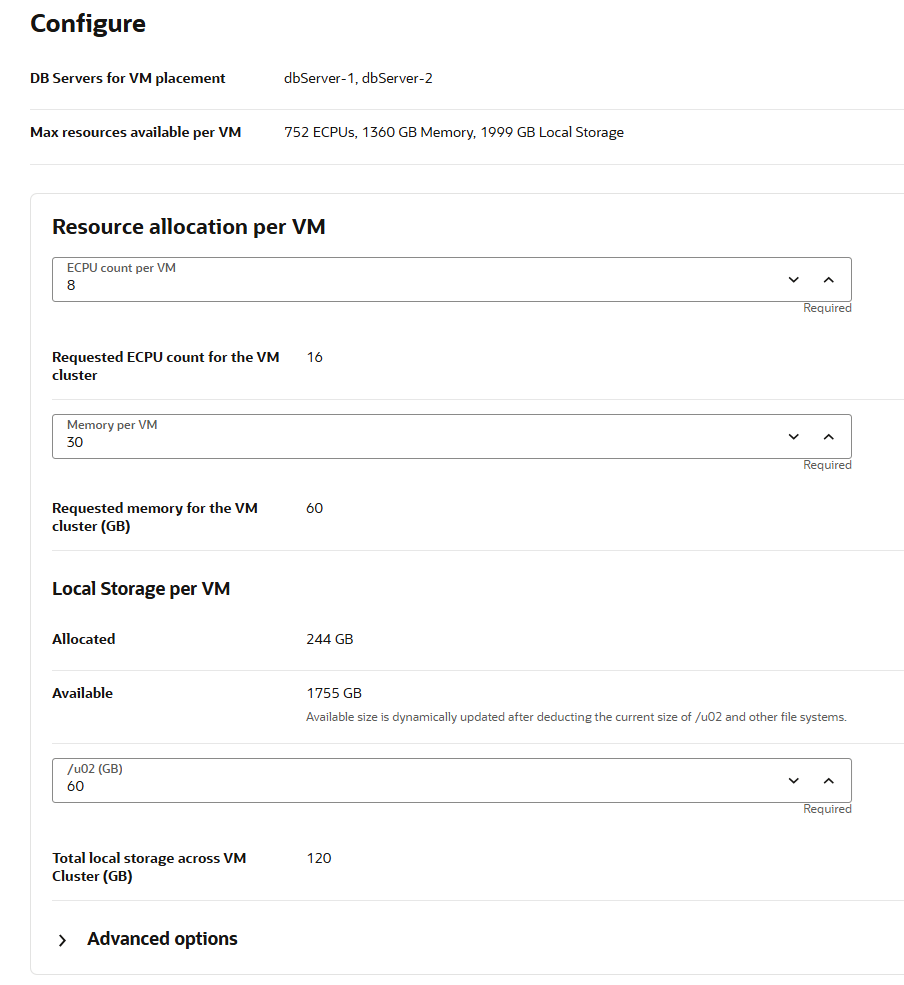
Task: Click the Local Storage per VM heading
Action: click(x=141, y=589)
